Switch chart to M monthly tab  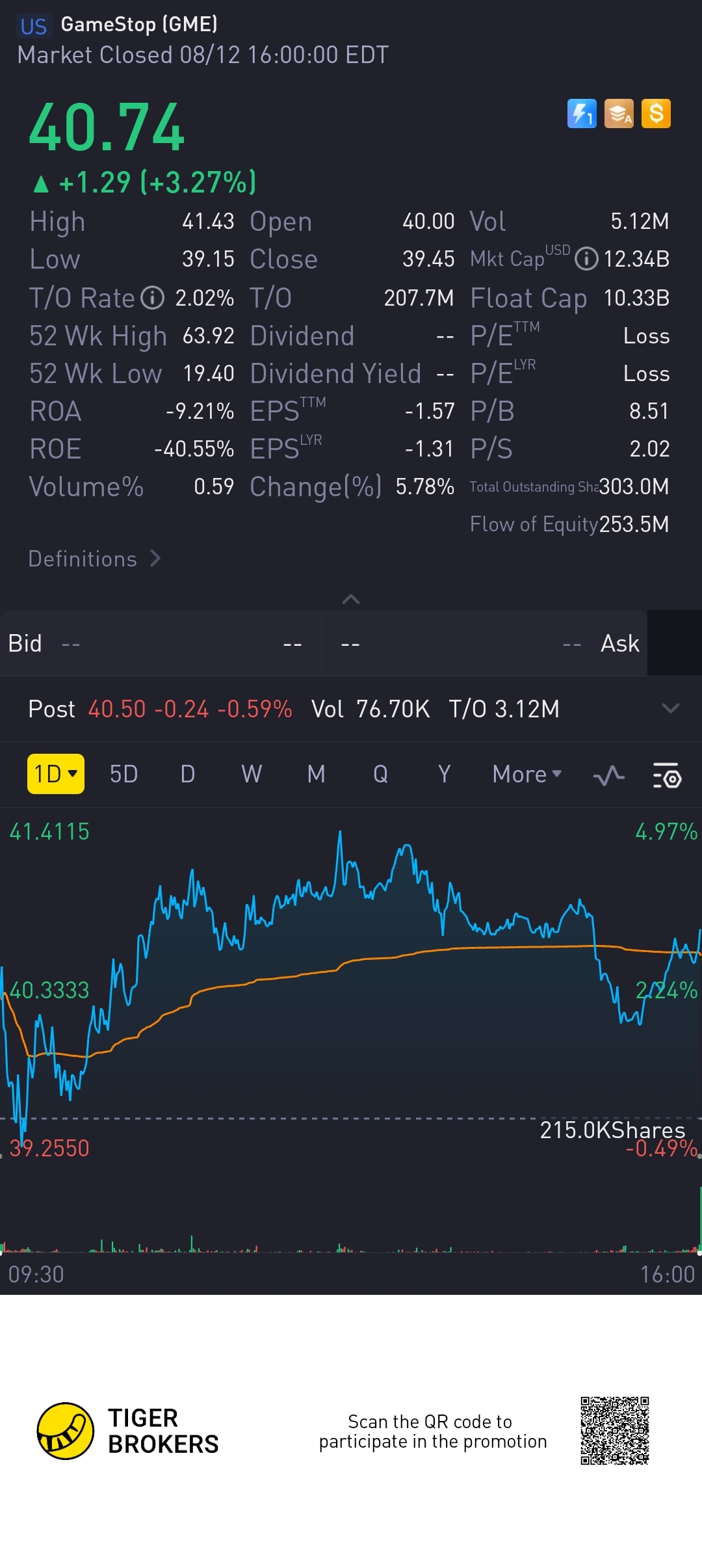[316, 774]
